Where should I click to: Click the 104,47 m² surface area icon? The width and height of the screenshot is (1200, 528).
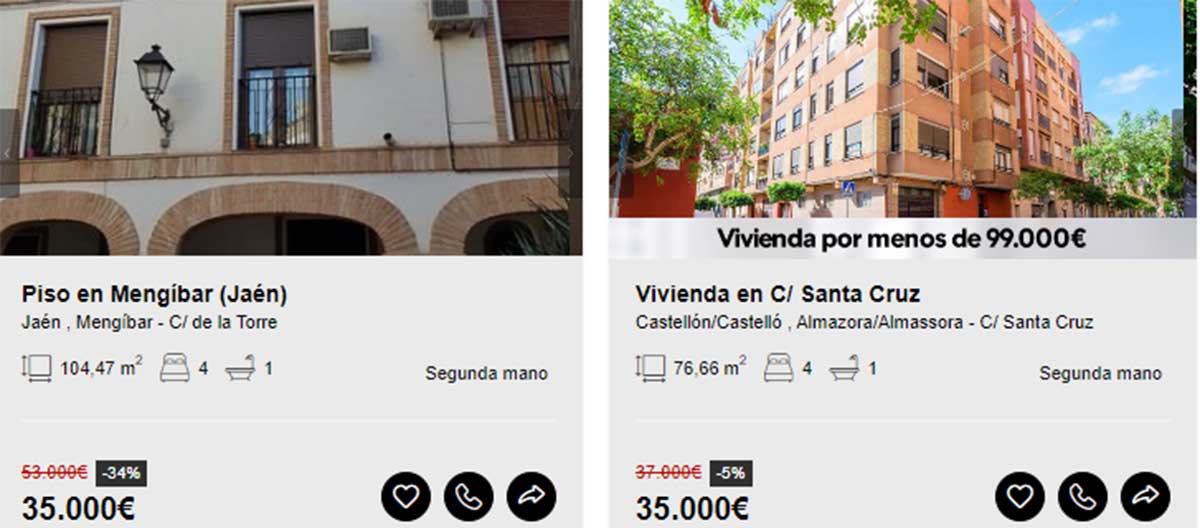point(37,368)
